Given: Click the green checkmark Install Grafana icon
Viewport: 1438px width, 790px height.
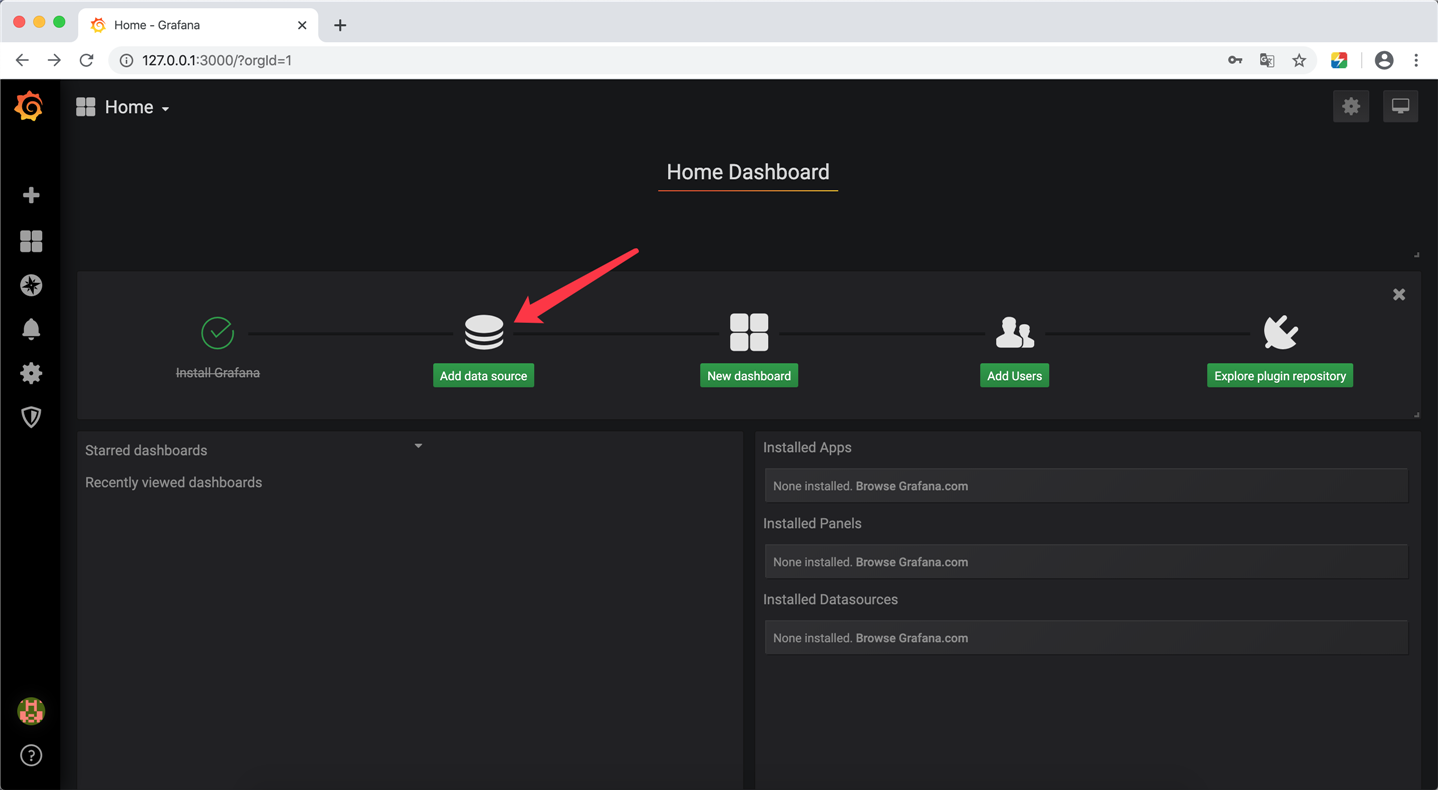Looking at the screenshot, I should pyautogui.click(x=217, y=332).
